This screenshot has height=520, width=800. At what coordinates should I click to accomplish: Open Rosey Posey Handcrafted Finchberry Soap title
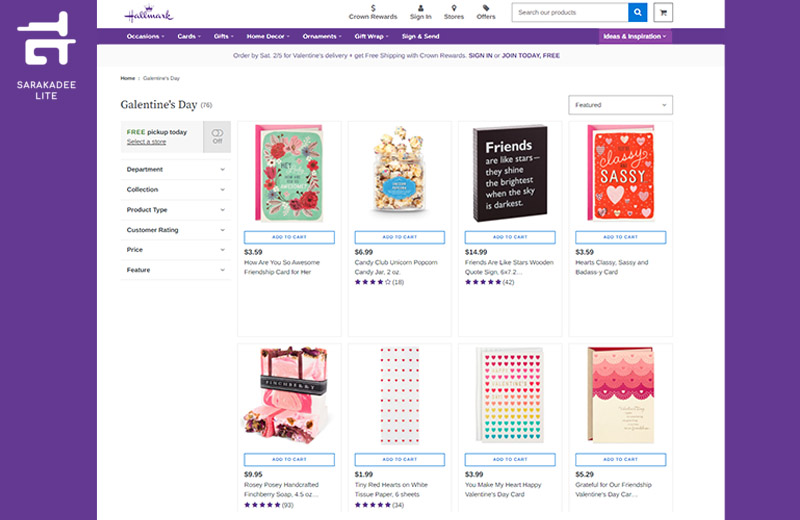(x=281, y=490)
